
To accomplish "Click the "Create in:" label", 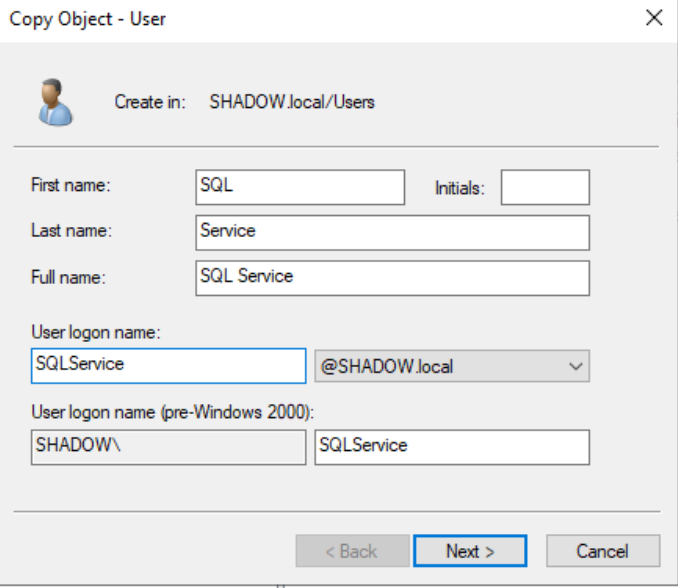I will tap(150, 102).
